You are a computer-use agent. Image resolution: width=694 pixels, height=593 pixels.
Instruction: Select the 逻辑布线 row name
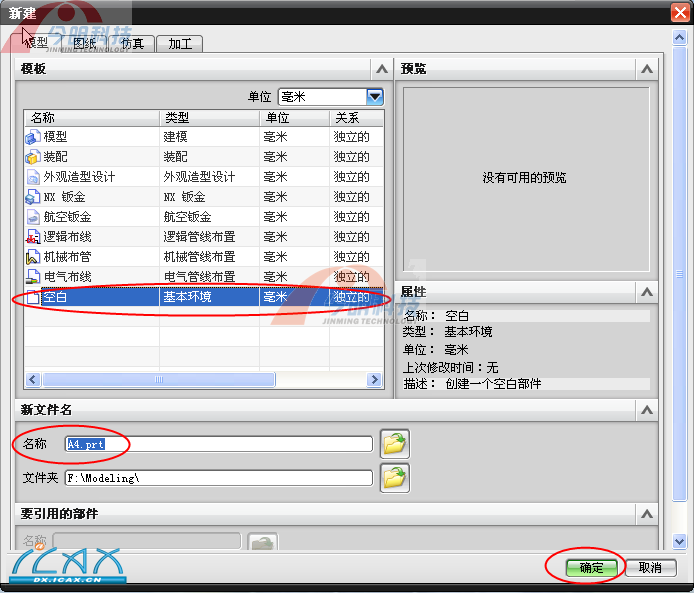[x=67, y=237]
